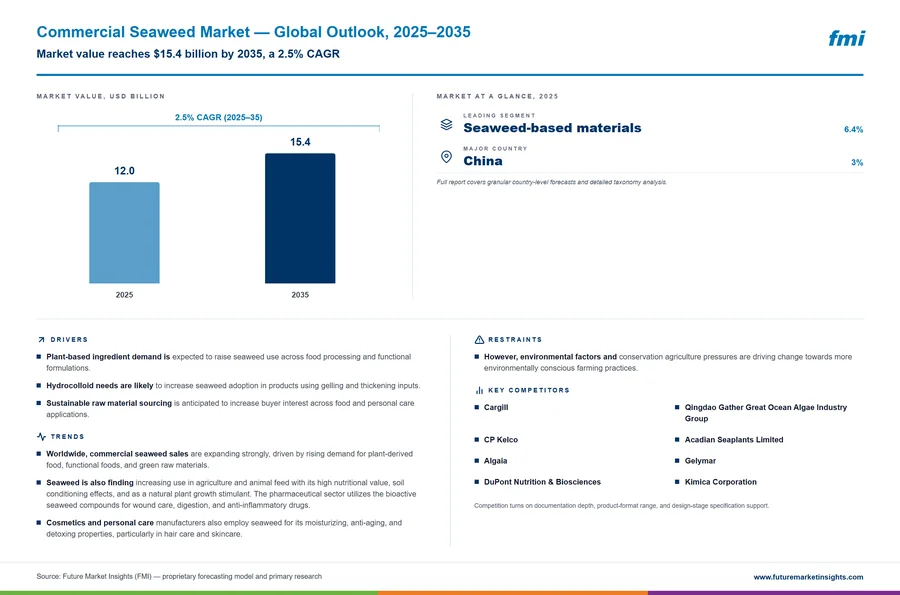Click the Sustainable raw material sourcing bullet
Screen dimensions: 900x595
coord(228,409)
